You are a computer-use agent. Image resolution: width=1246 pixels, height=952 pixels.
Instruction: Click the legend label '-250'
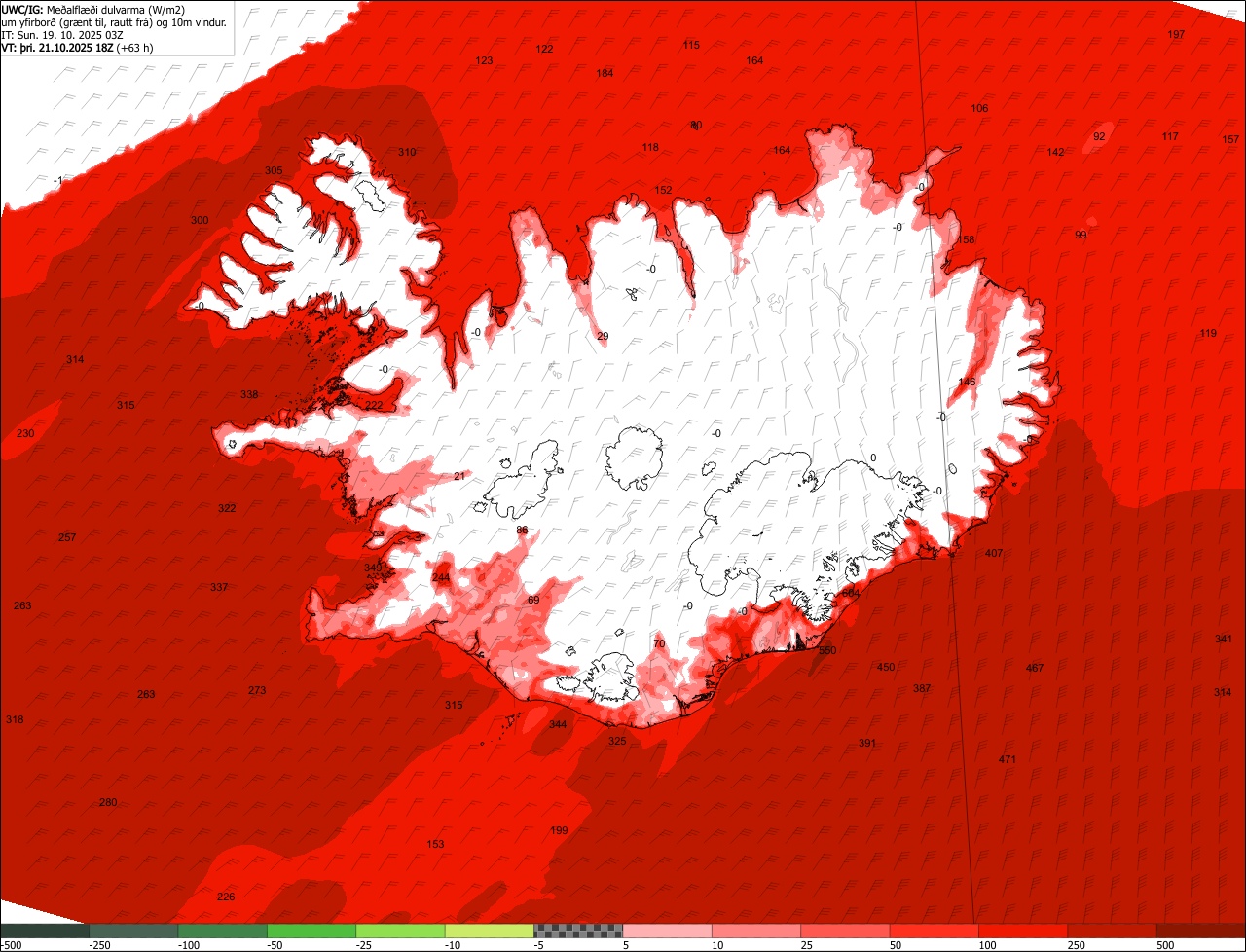pos(98,945)
